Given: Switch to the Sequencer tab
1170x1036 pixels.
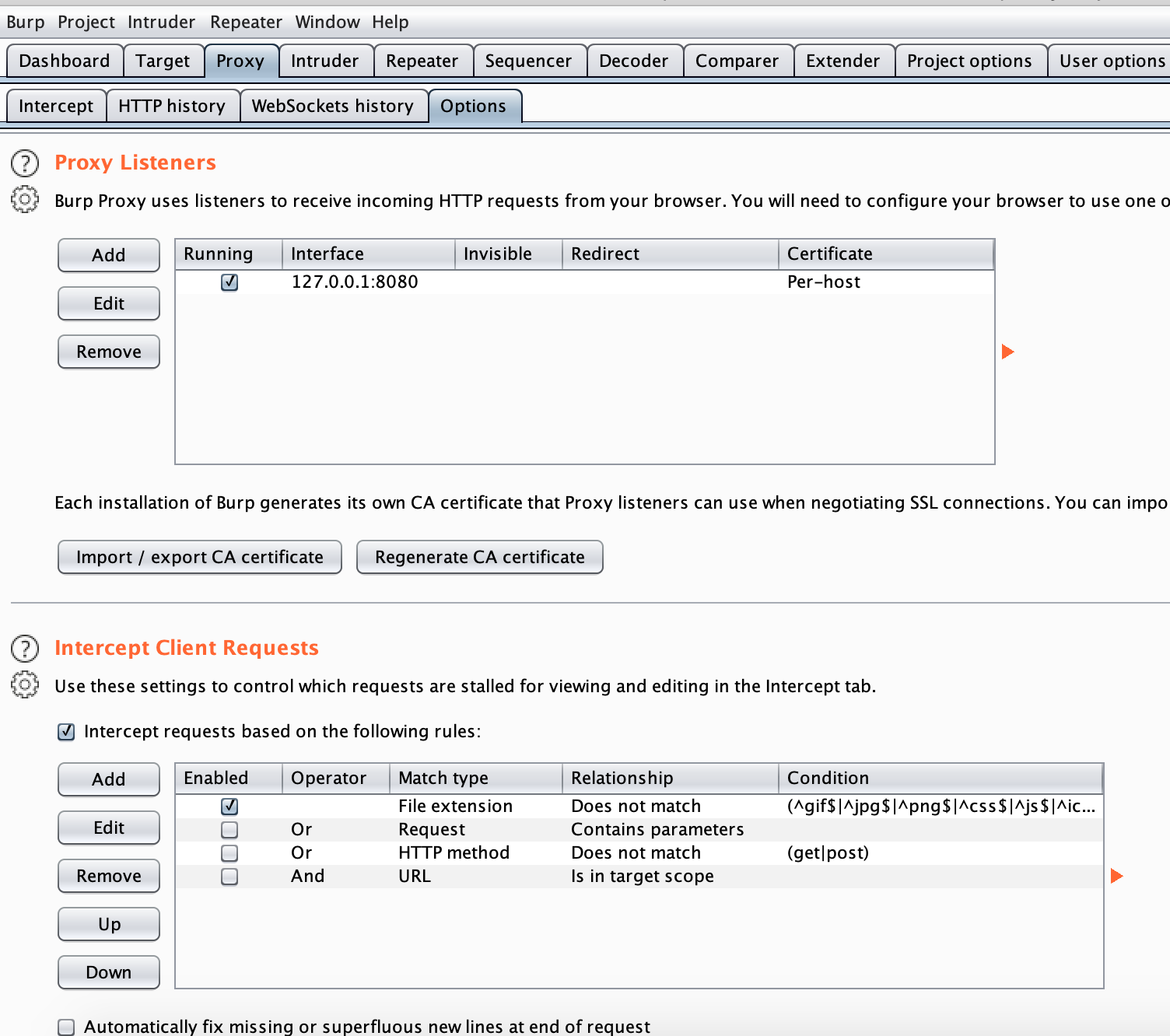Looking at the screenshot, I should tap(528, 61).
